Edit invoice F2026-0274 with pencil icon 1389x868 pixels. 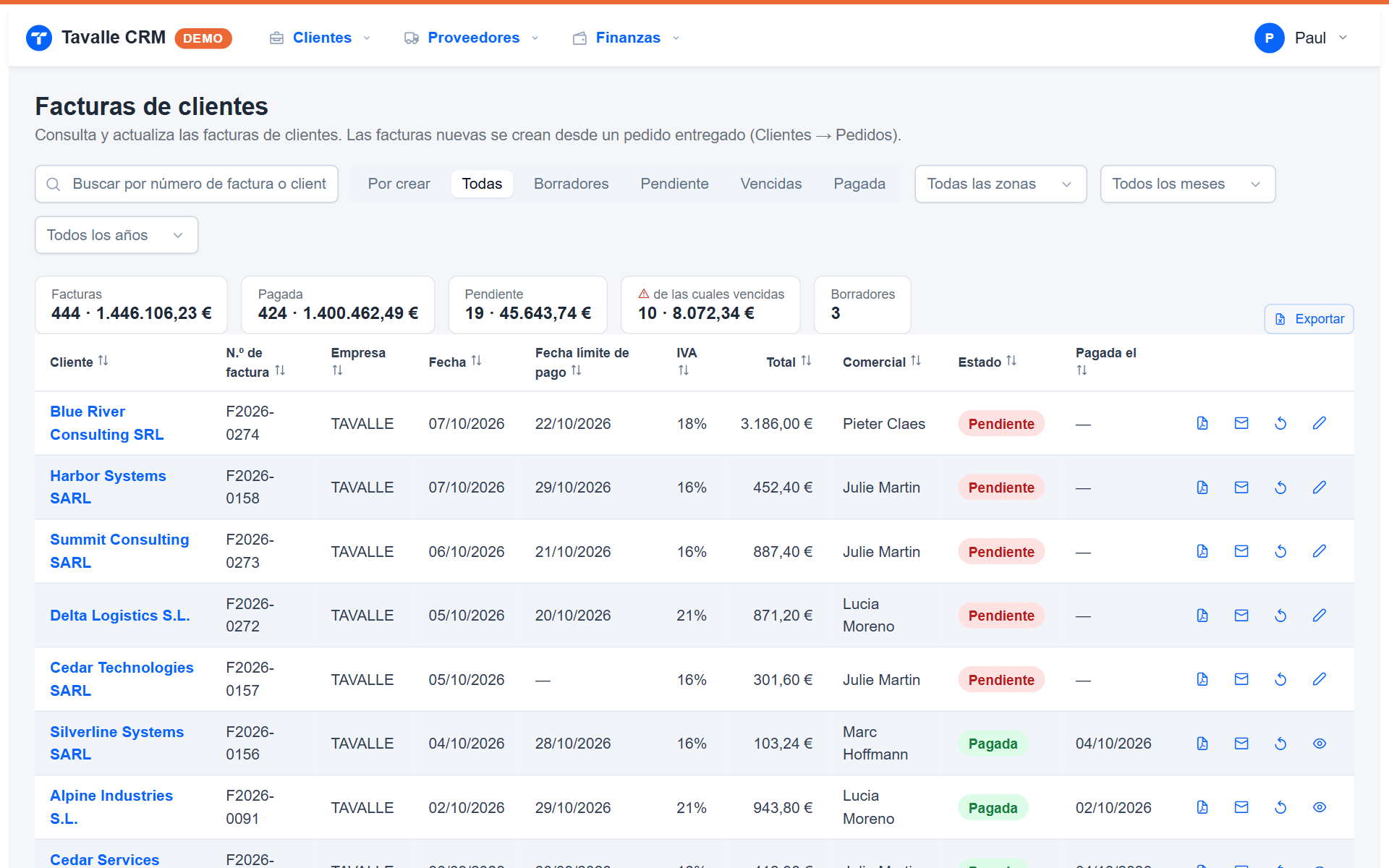point(1320,423)
